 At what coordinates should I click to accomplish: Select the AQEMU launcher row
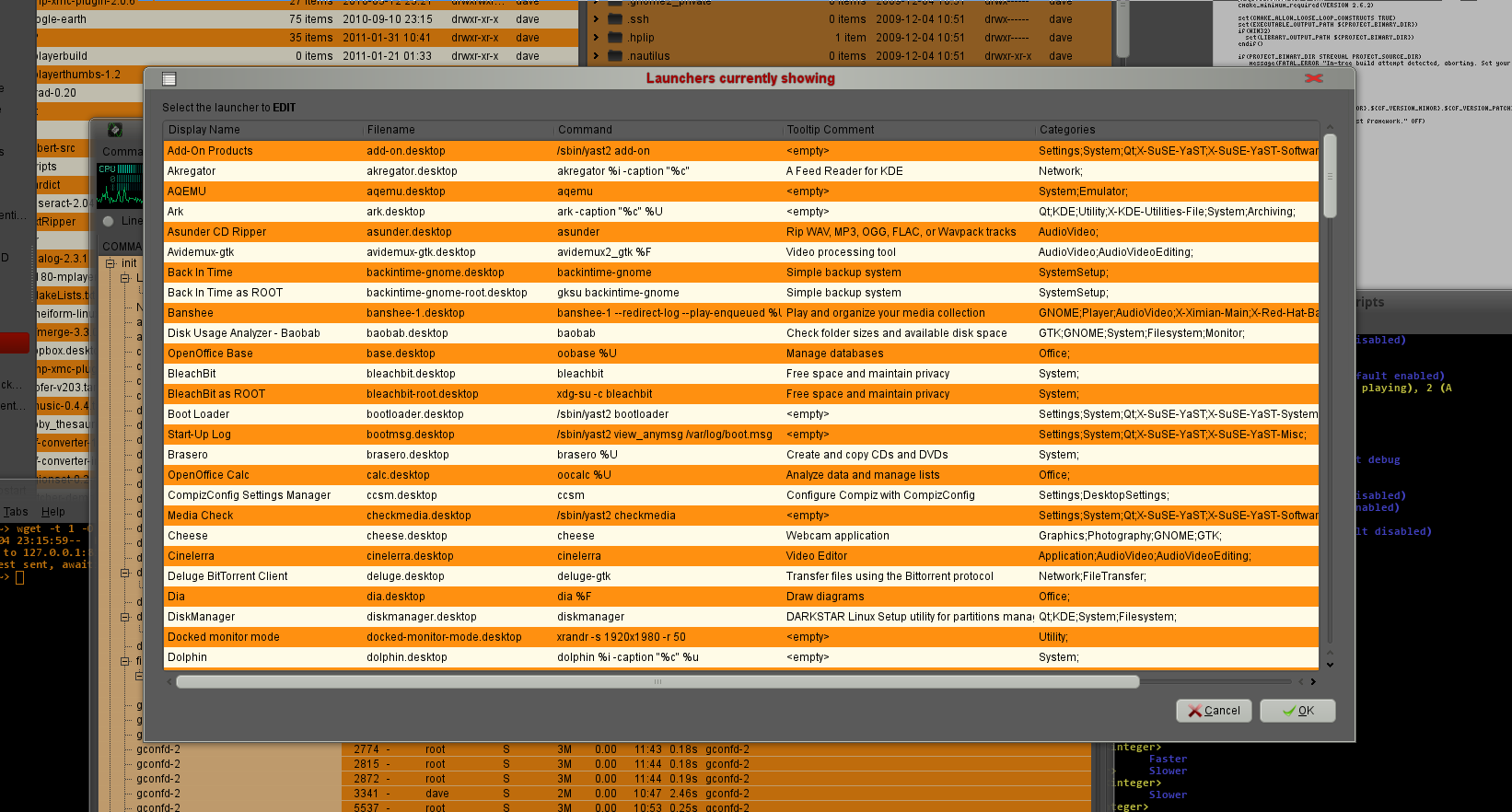741,191
